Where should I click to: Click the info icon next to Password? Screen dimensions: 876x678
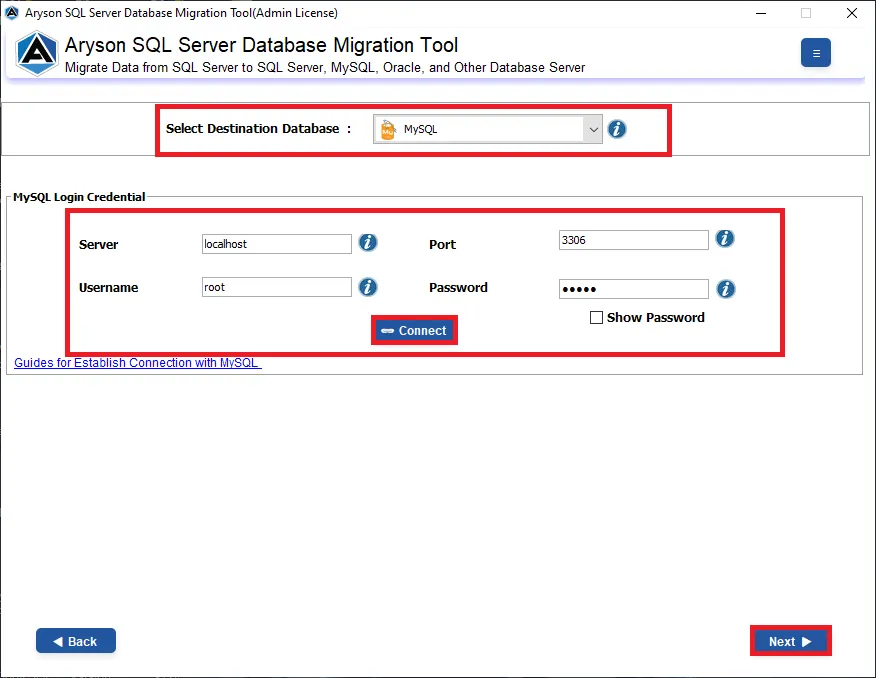(x=725, y=288)
